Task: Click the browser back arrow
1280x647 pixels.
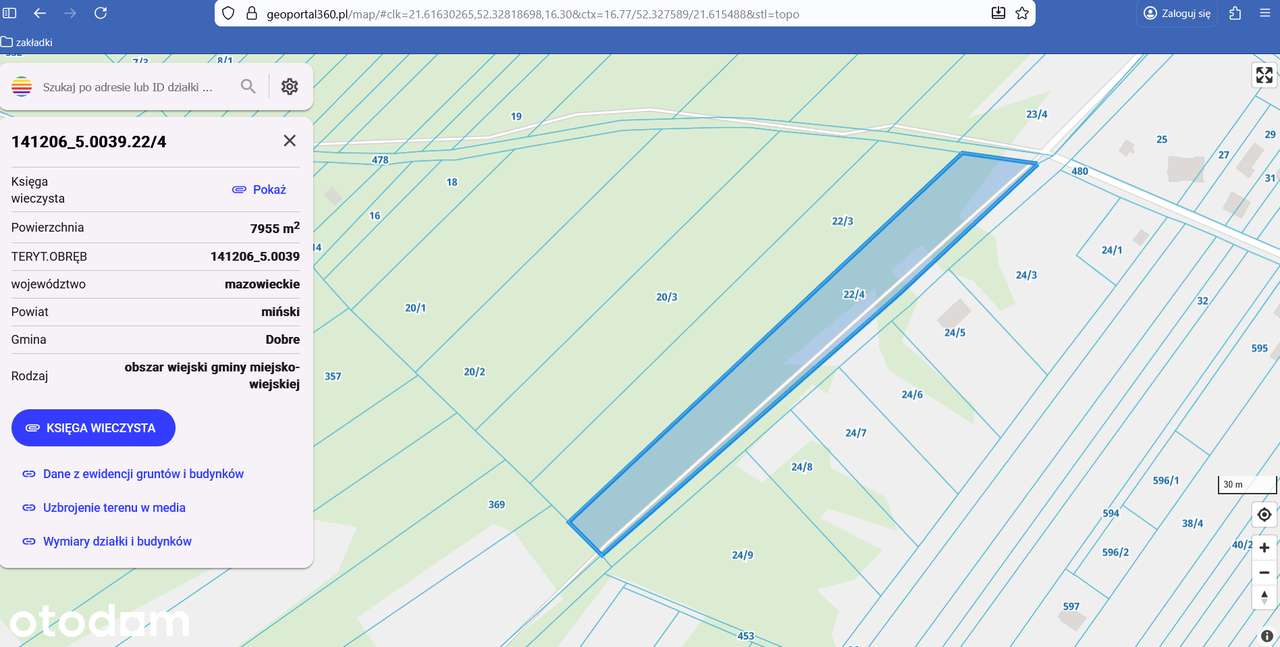Action: tap(39, 13)
